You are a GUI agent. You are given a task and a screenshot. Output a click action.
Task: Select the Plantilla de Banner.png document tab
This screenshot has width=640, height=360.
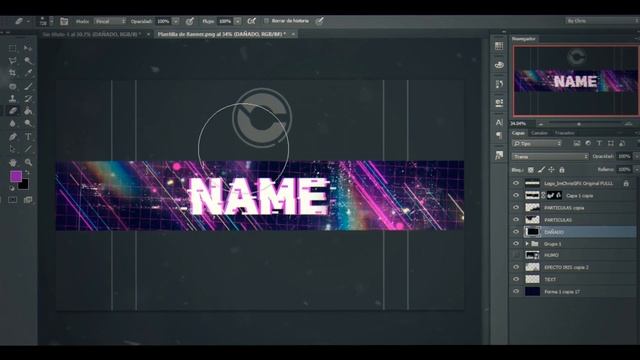click(x=223, y=34)
